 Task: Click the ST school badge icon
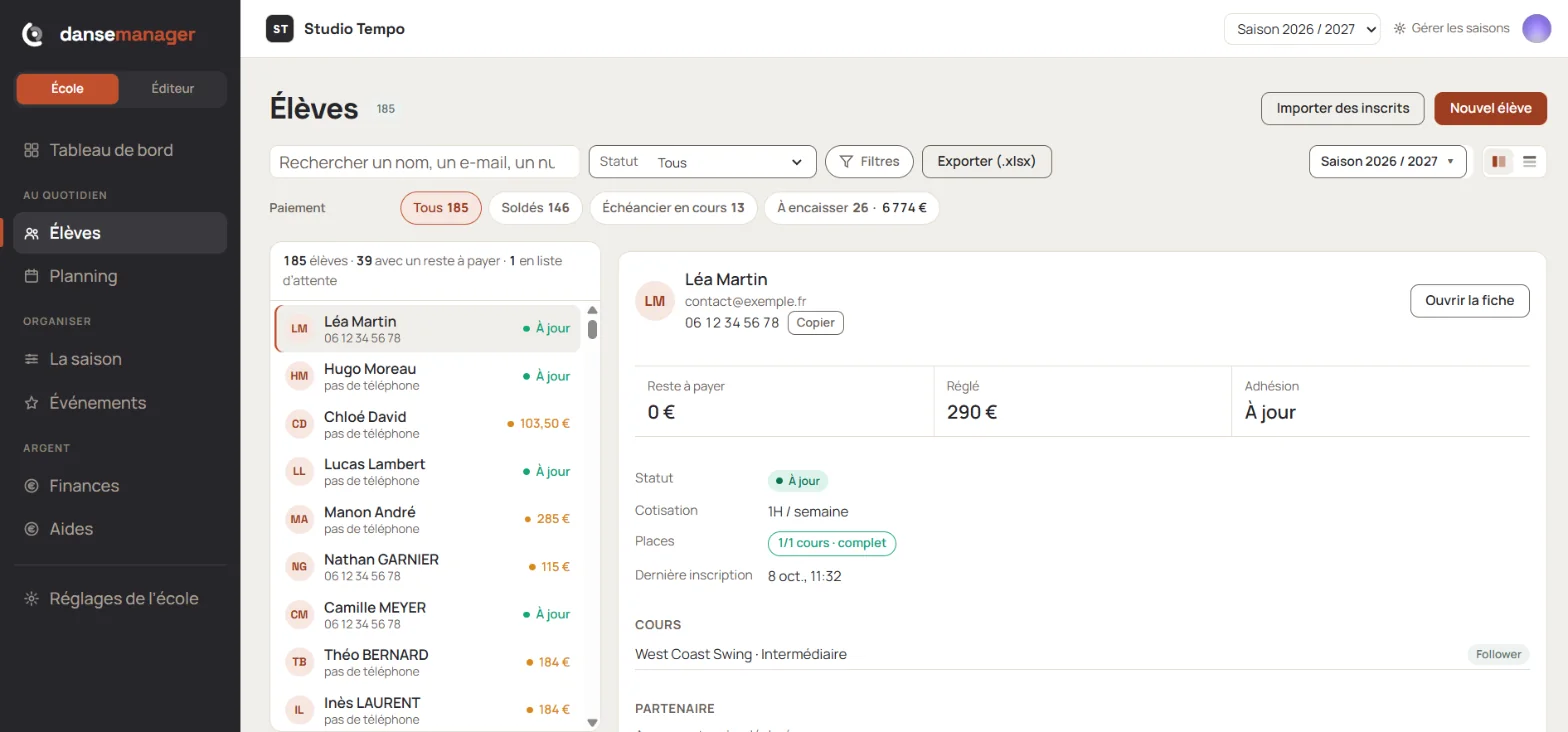(280, 29)
